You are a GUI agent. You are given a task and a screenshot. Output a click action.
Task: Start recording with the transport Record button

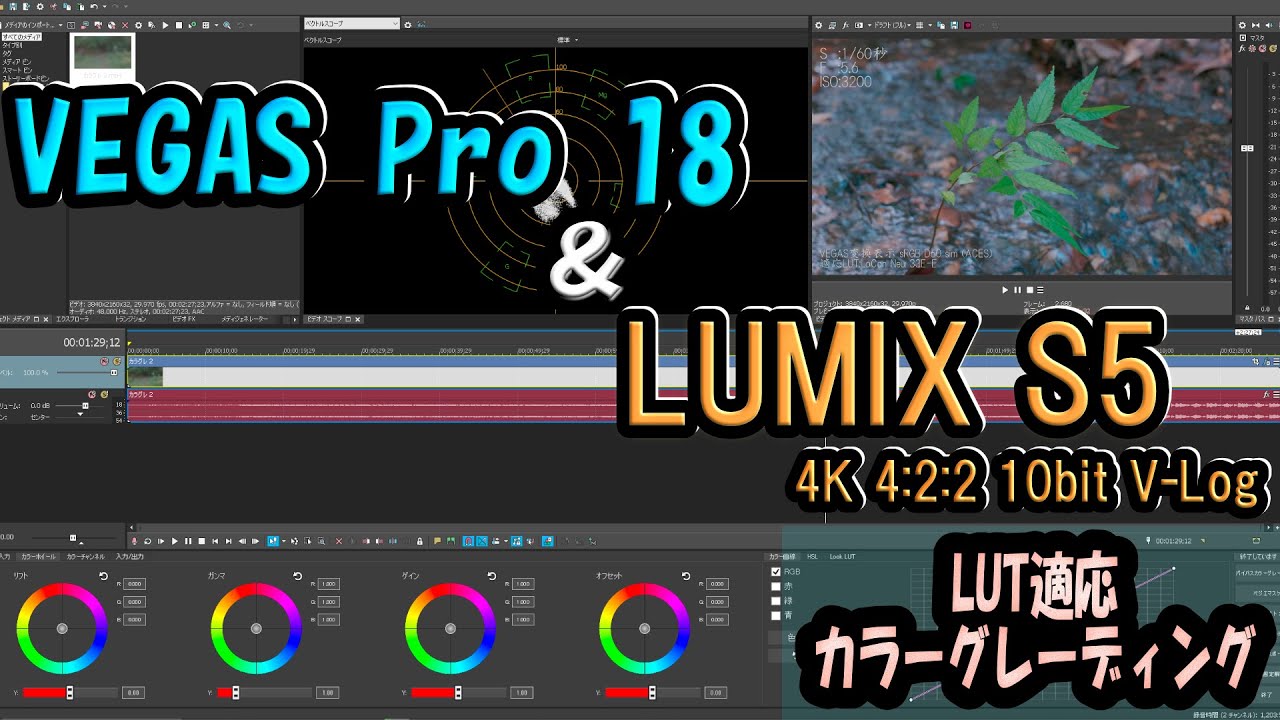[134, 541]
